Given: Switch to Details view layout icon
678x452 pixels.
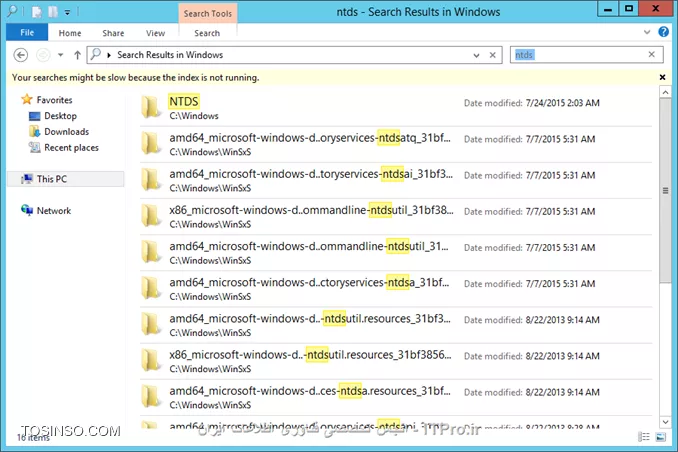Looking at the screenshot, I should (644, 437).
